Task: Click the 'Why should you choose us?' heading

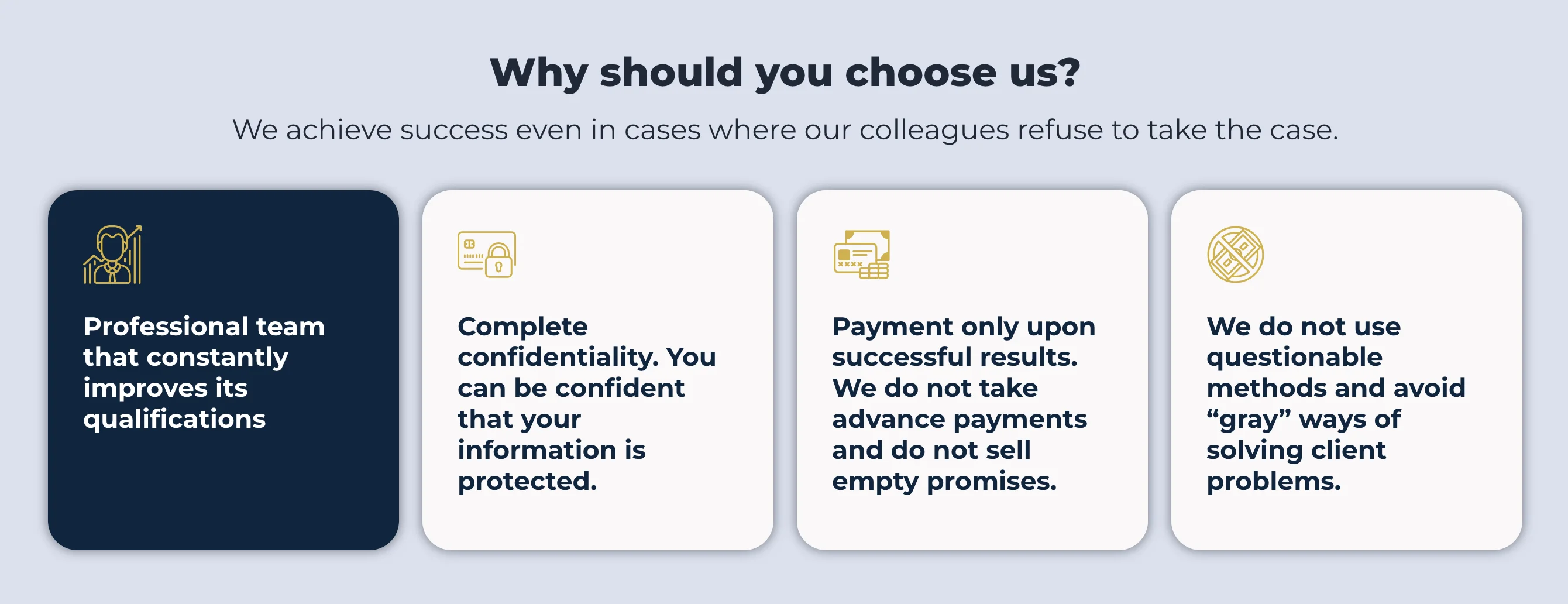Action: (785, 73)
